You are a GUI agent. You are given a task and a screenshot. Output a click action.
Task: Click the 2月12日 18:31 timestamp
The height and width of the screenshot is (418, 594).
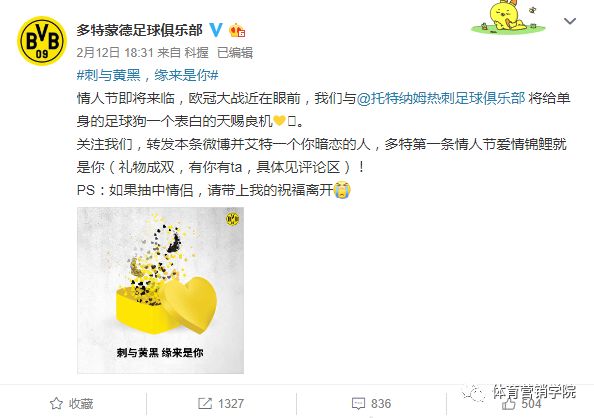coord(115,52)
